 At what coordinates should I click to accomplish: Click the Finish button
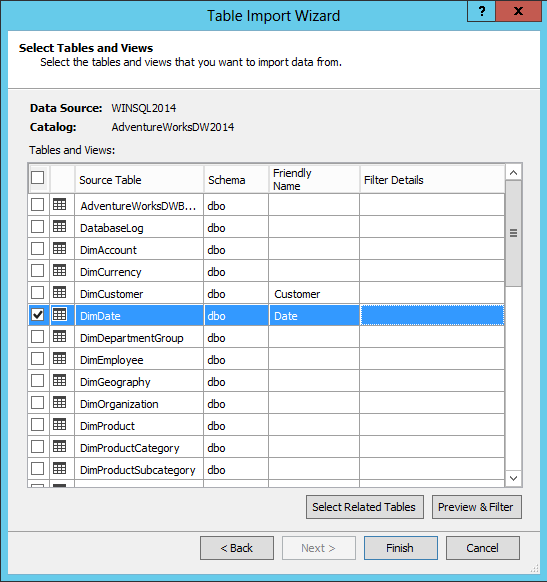pos(400,548)
